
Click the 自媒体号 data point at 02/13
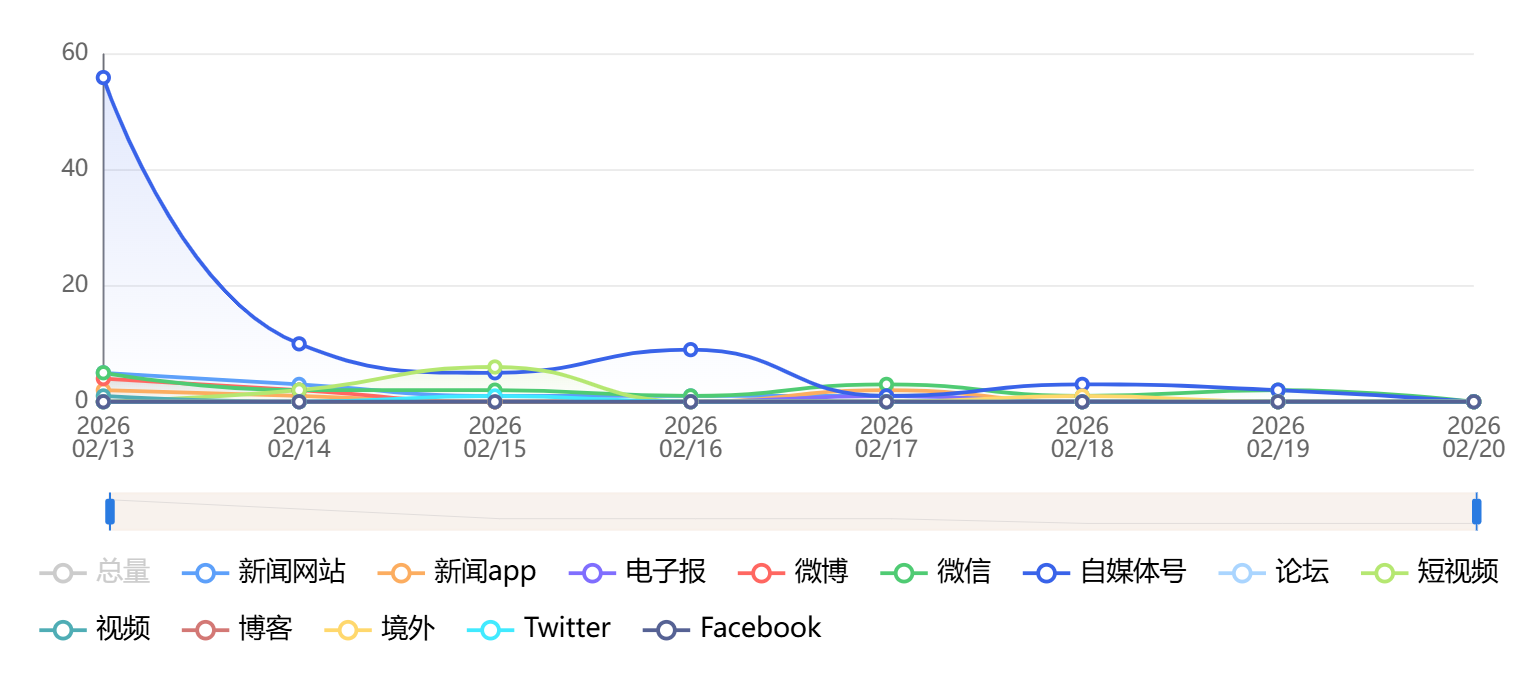coord(103,78)
